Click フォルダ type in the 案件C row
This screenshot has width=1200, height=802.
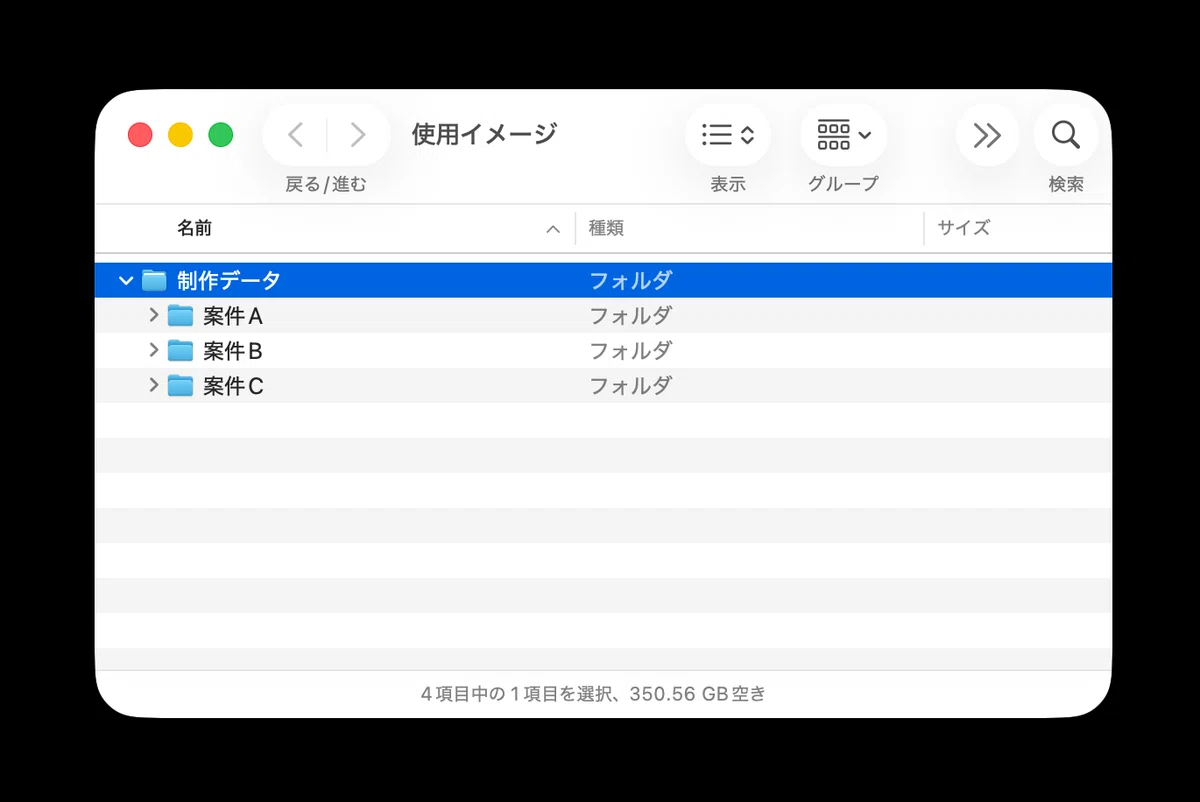click(x=630, y=386)
